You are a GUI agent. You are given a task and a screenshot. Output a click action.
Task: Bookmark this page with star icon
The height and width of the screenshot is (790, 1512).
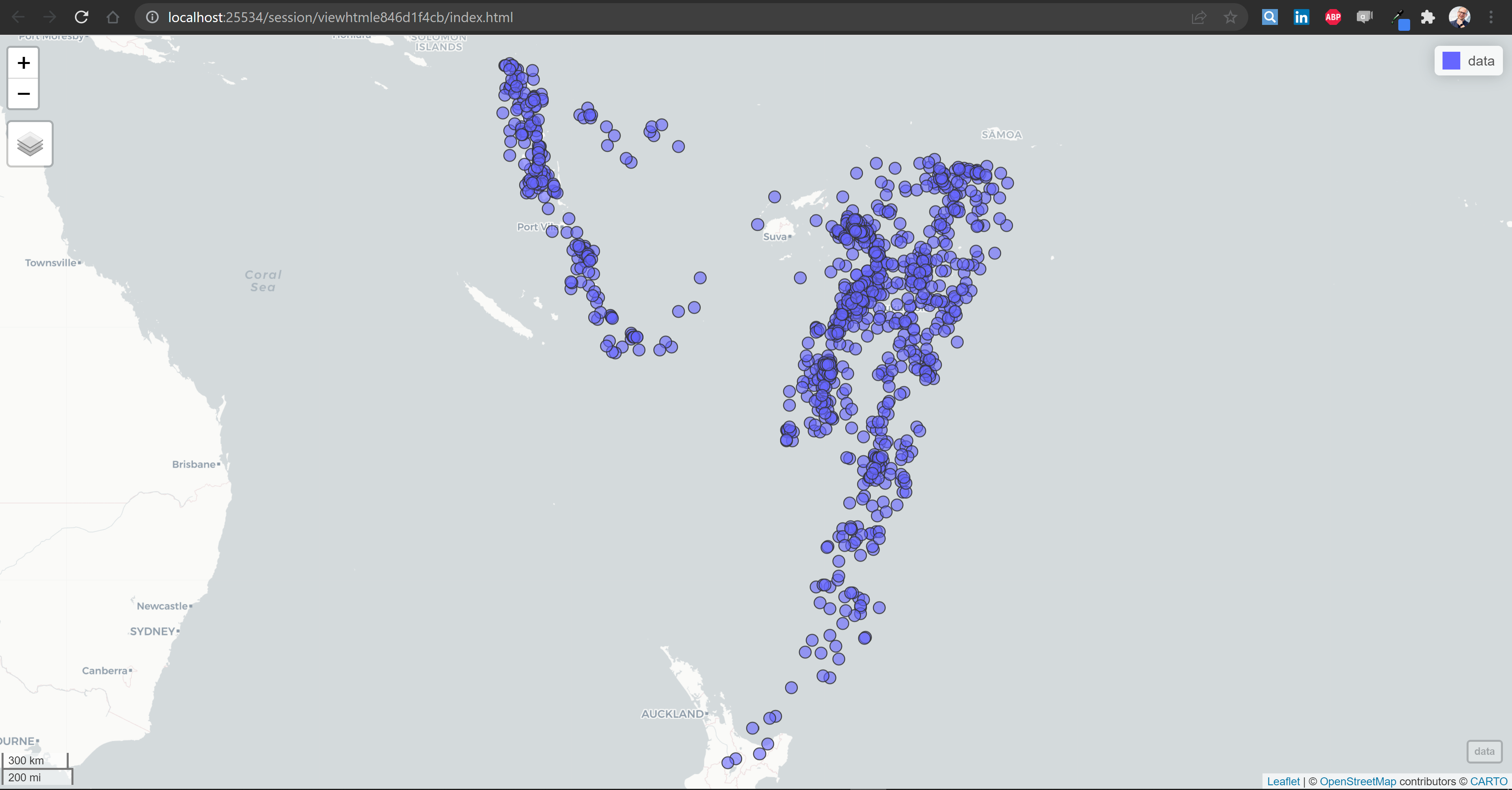coord(1230,17)
